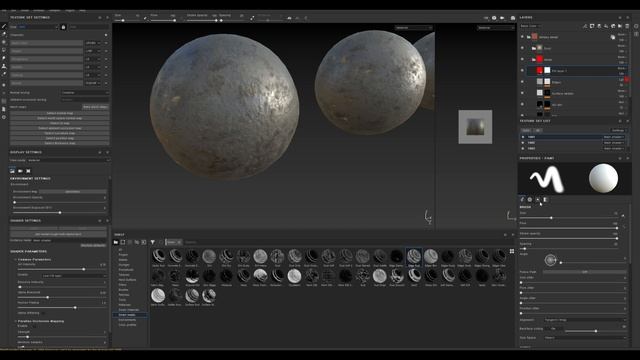
Task: Select the Projection tool
Action: [x=4, y=42]
